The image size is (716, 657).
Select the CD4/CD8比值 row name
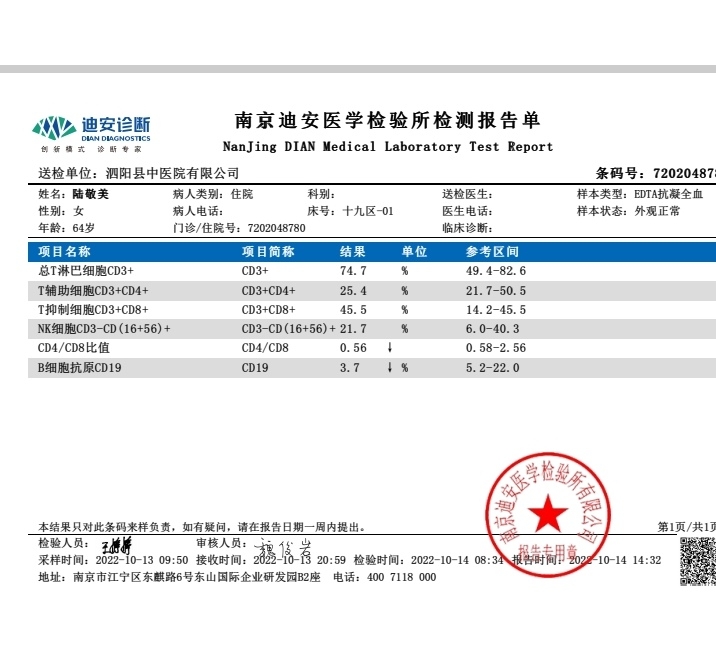click(74, 348)
